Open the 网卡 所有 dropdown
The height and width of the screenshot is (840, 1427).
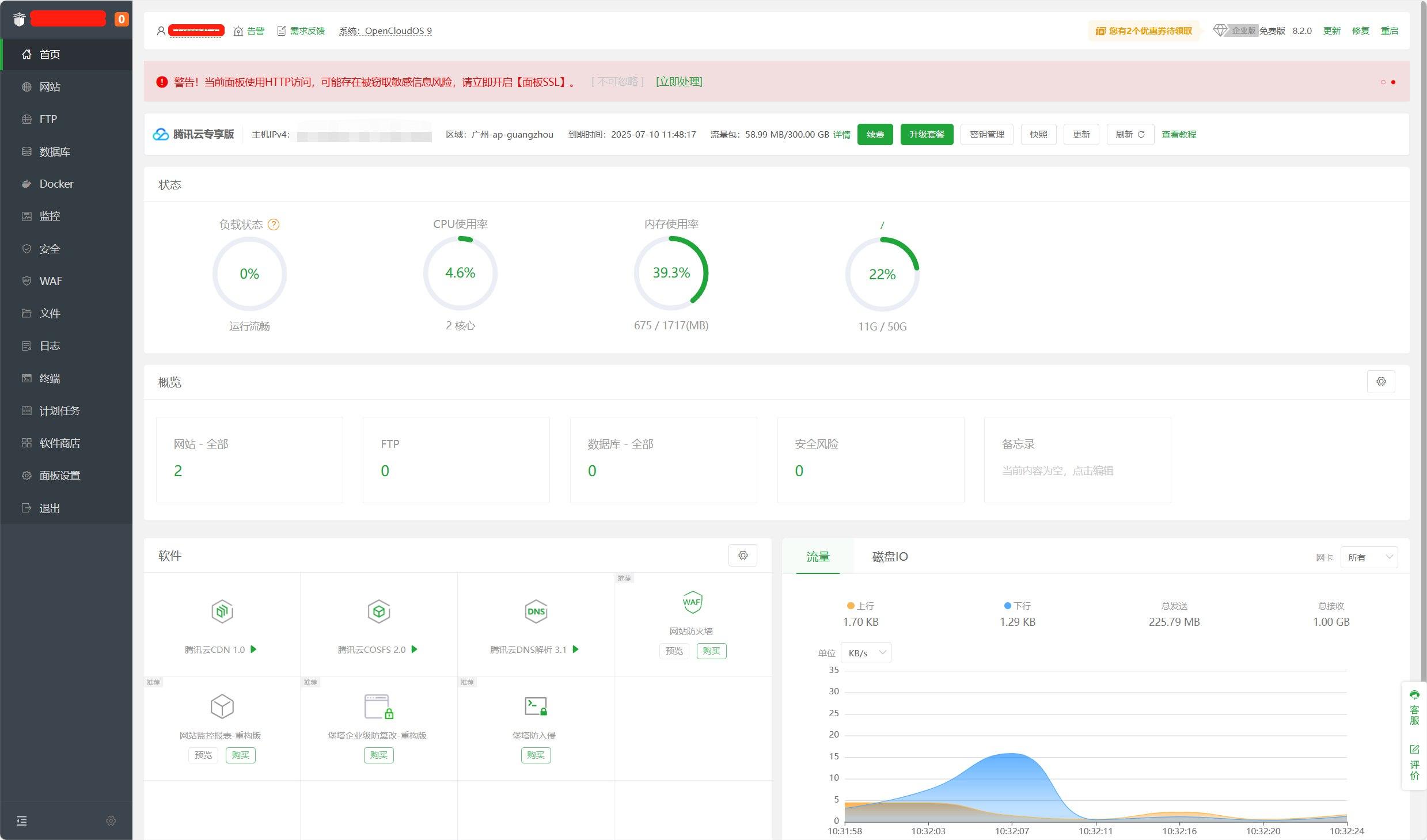click(1369, 557)
